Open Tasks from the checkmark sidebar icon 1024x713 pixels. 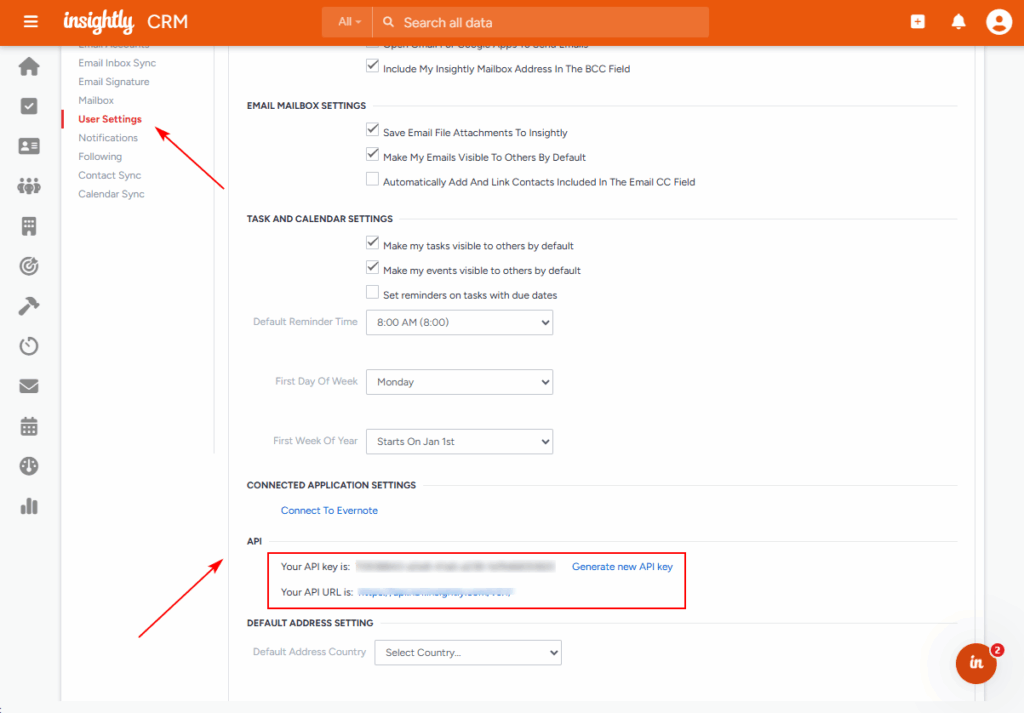[29, 106]
